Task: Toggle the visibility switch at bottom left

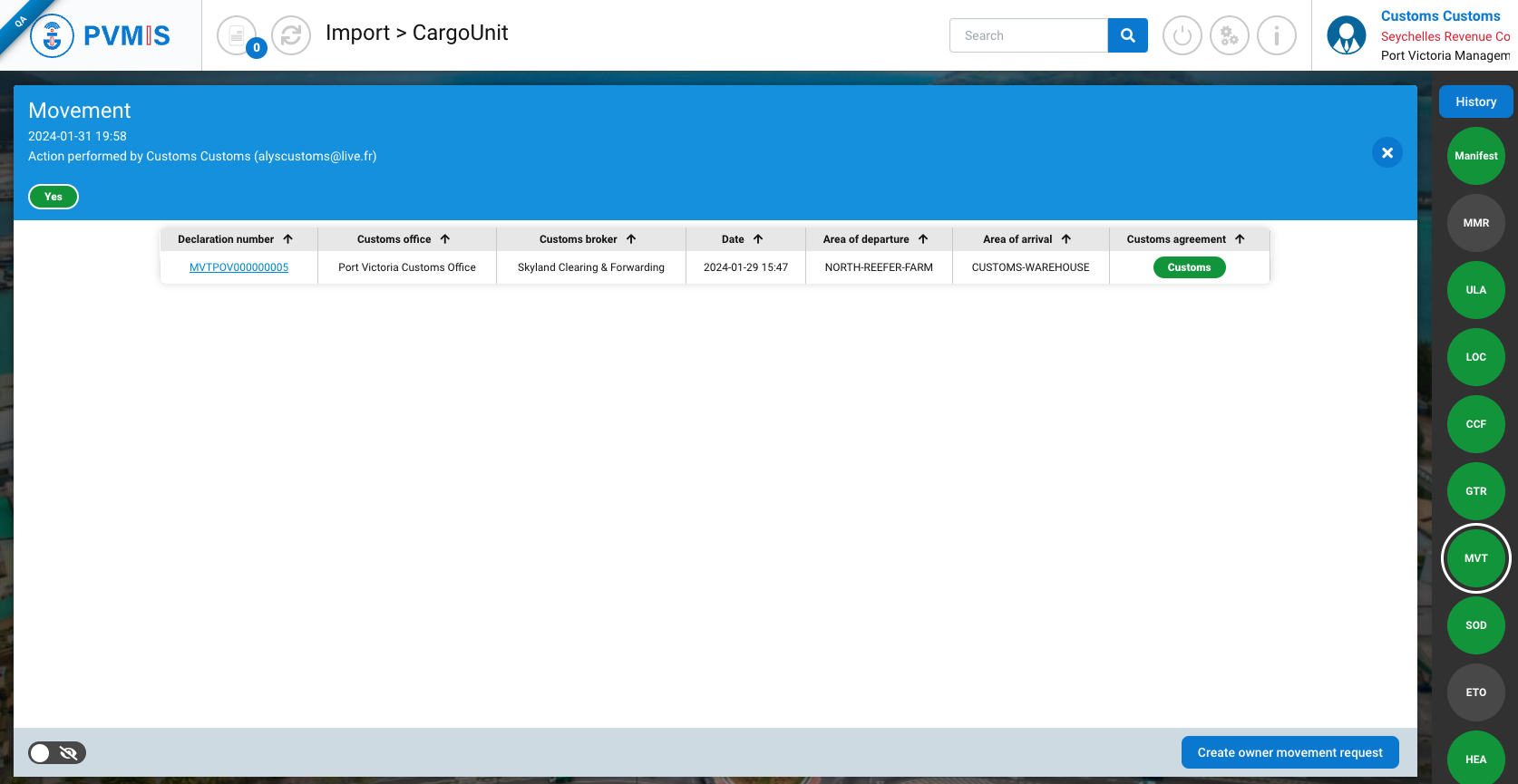Action: (x=56, y=752)
